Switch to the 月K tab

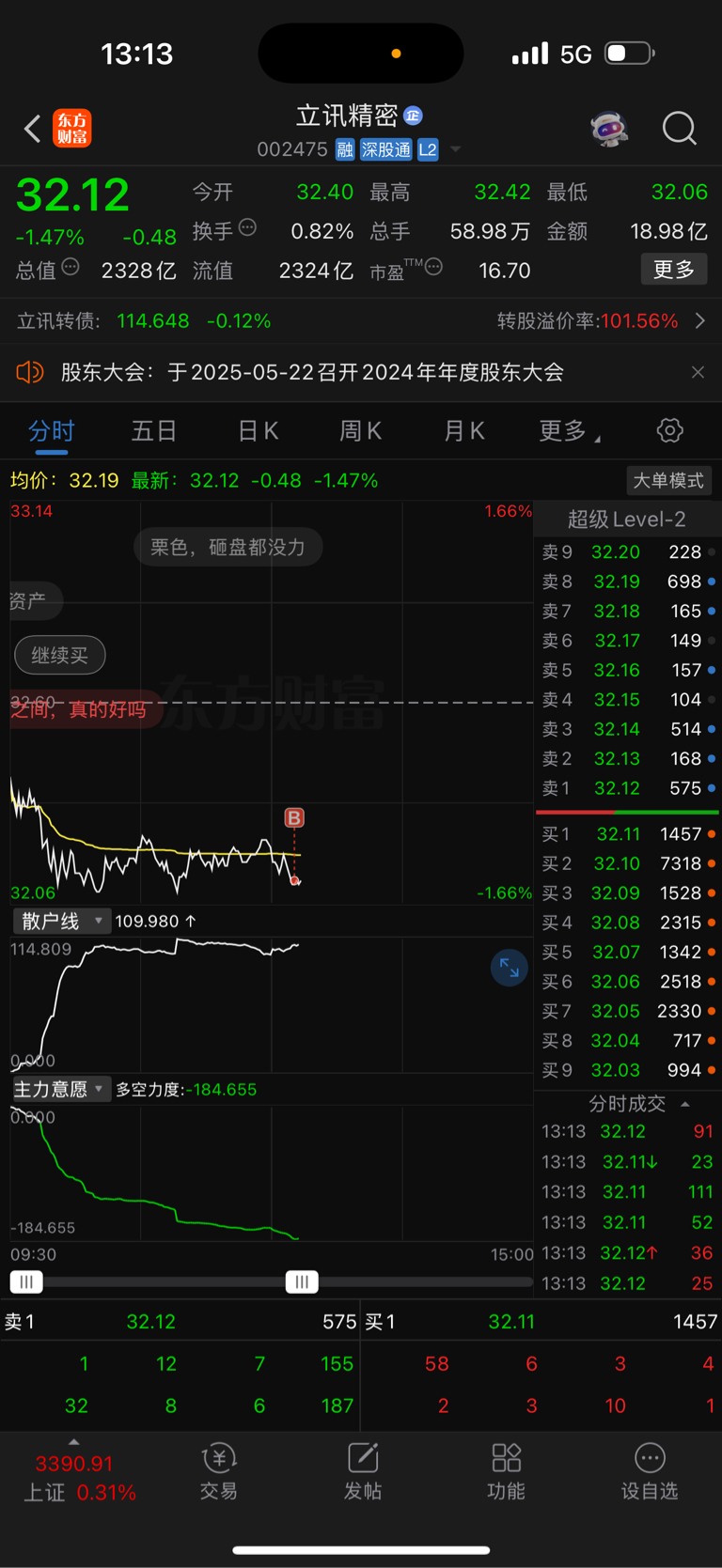[463, 431]
